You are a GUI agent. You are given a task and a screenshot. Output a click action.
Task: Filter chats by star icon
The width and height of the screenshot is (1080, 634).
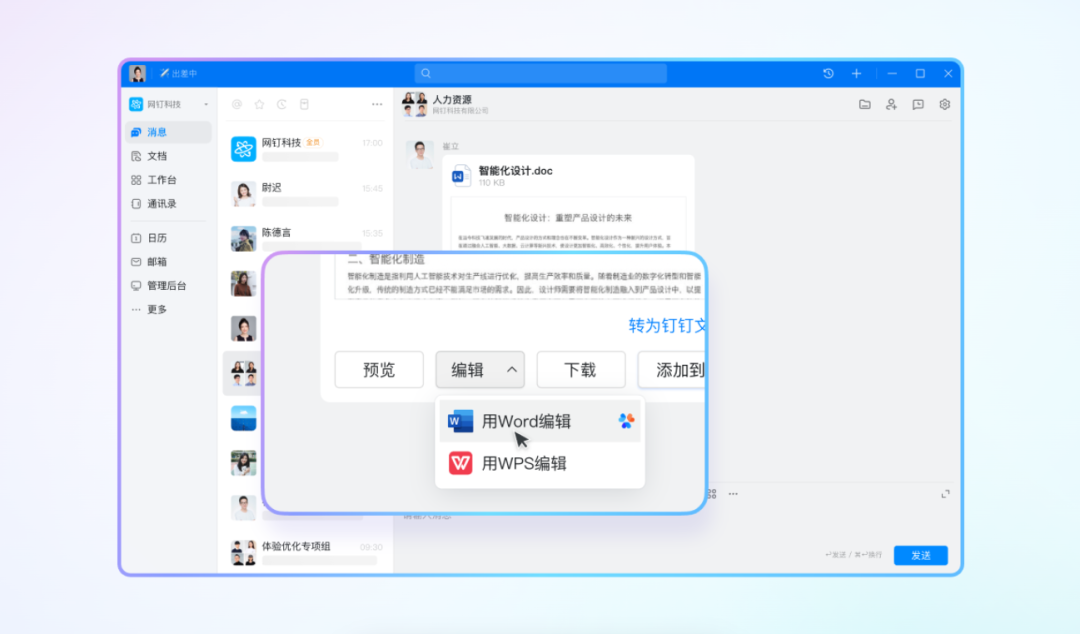click(x=259, y=104)
